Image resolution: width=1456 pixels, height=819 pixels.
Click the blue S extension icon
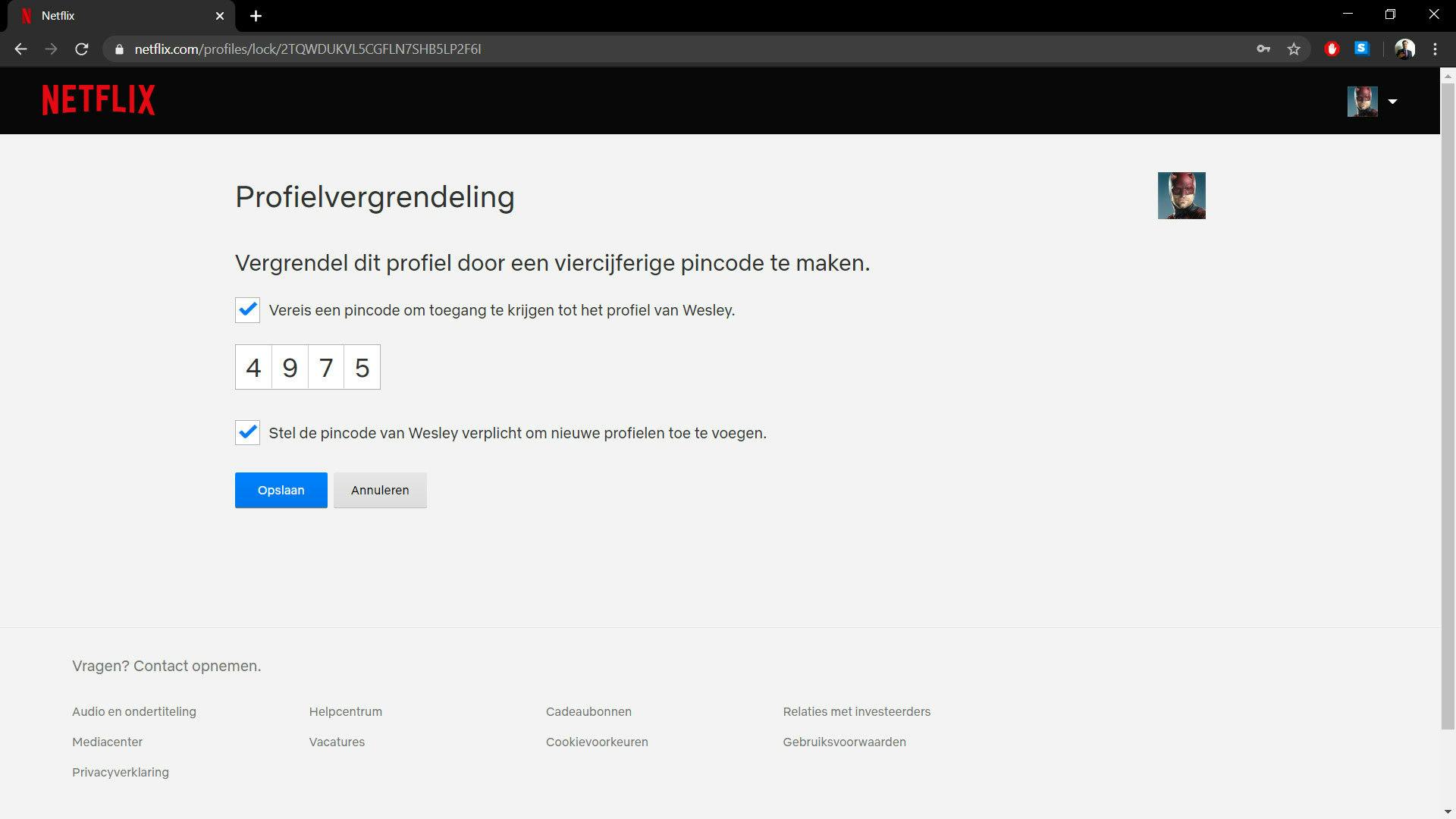tap(1362, 49)
